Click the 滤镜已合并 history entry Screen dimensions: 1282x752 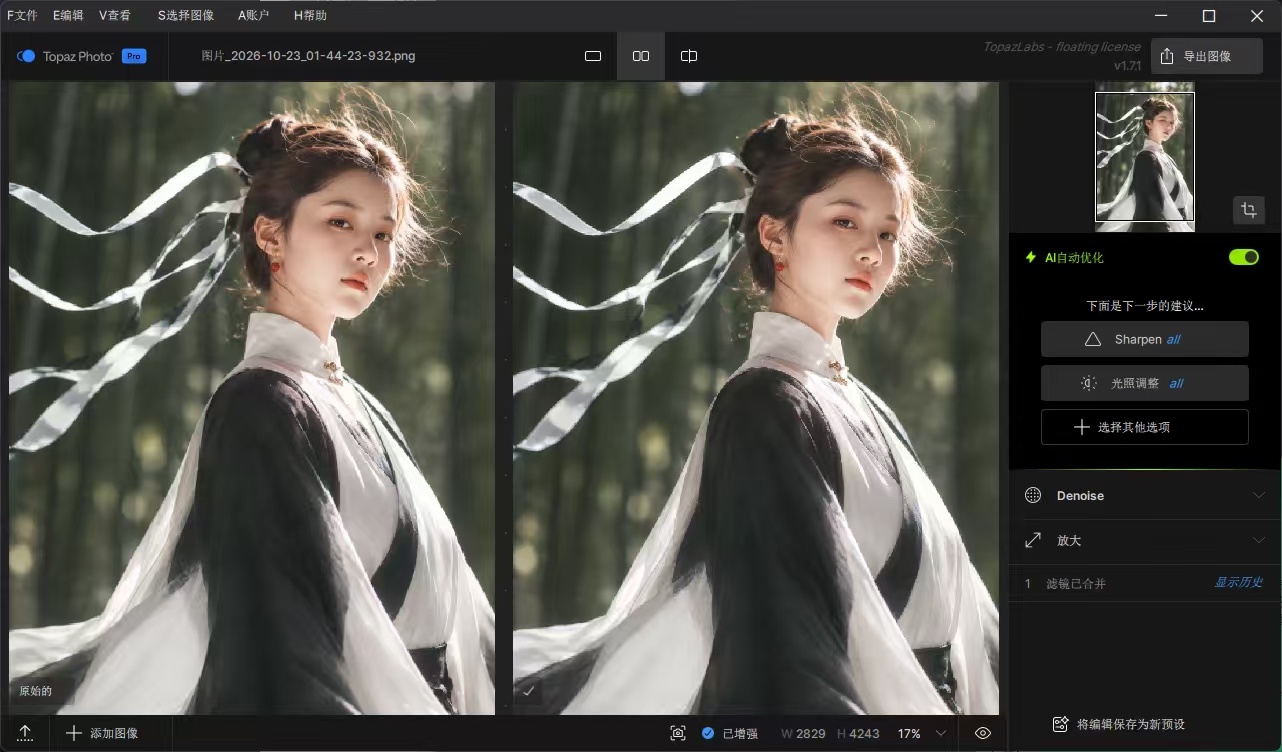point(1075,583)
